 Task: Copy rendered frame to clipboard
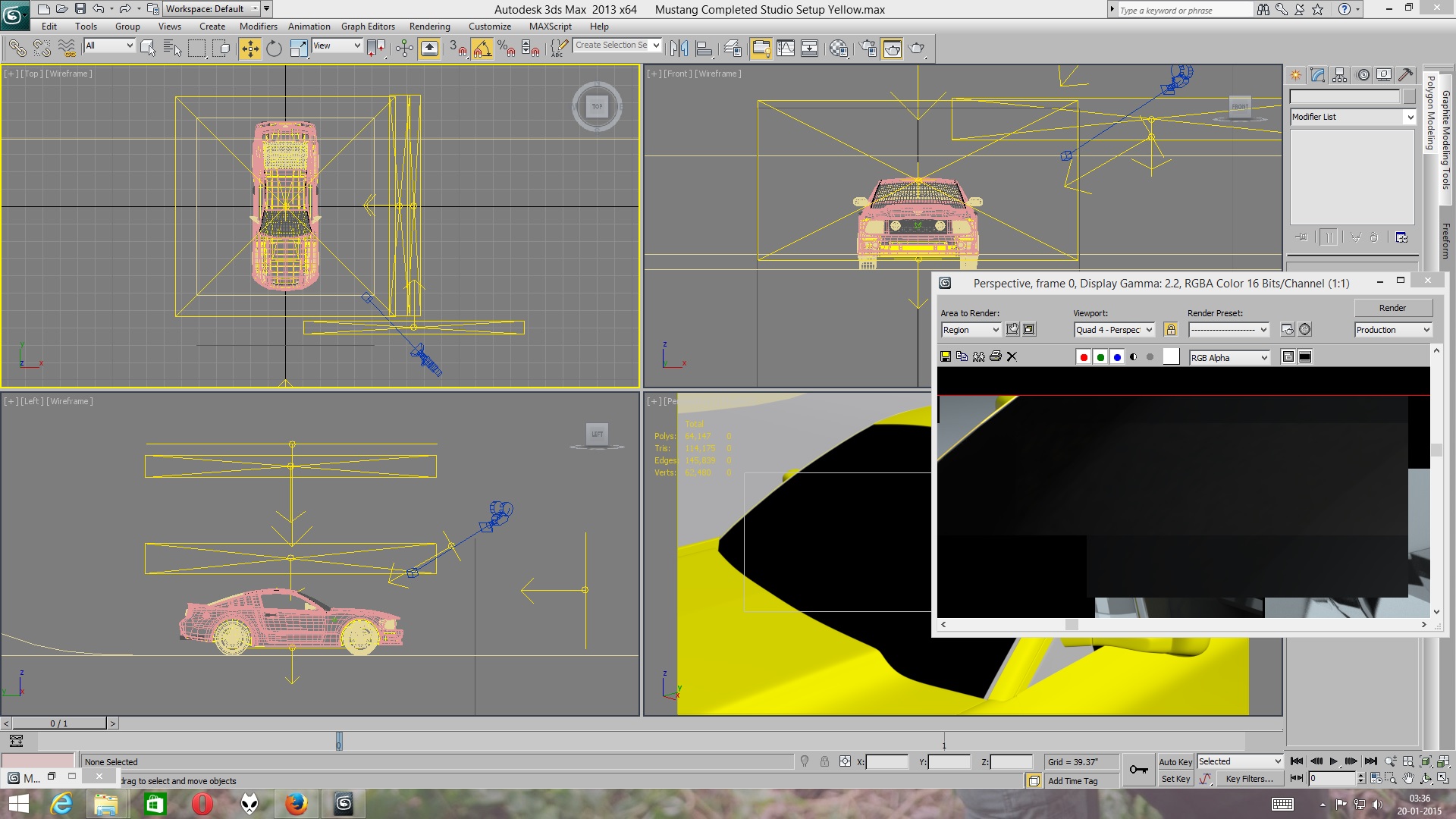[962, 356]
